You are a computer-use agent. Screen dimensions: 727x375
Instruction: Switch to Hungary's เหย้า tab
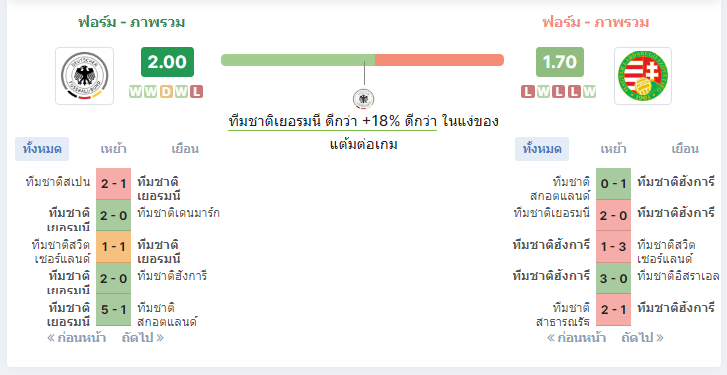(613, 149)
